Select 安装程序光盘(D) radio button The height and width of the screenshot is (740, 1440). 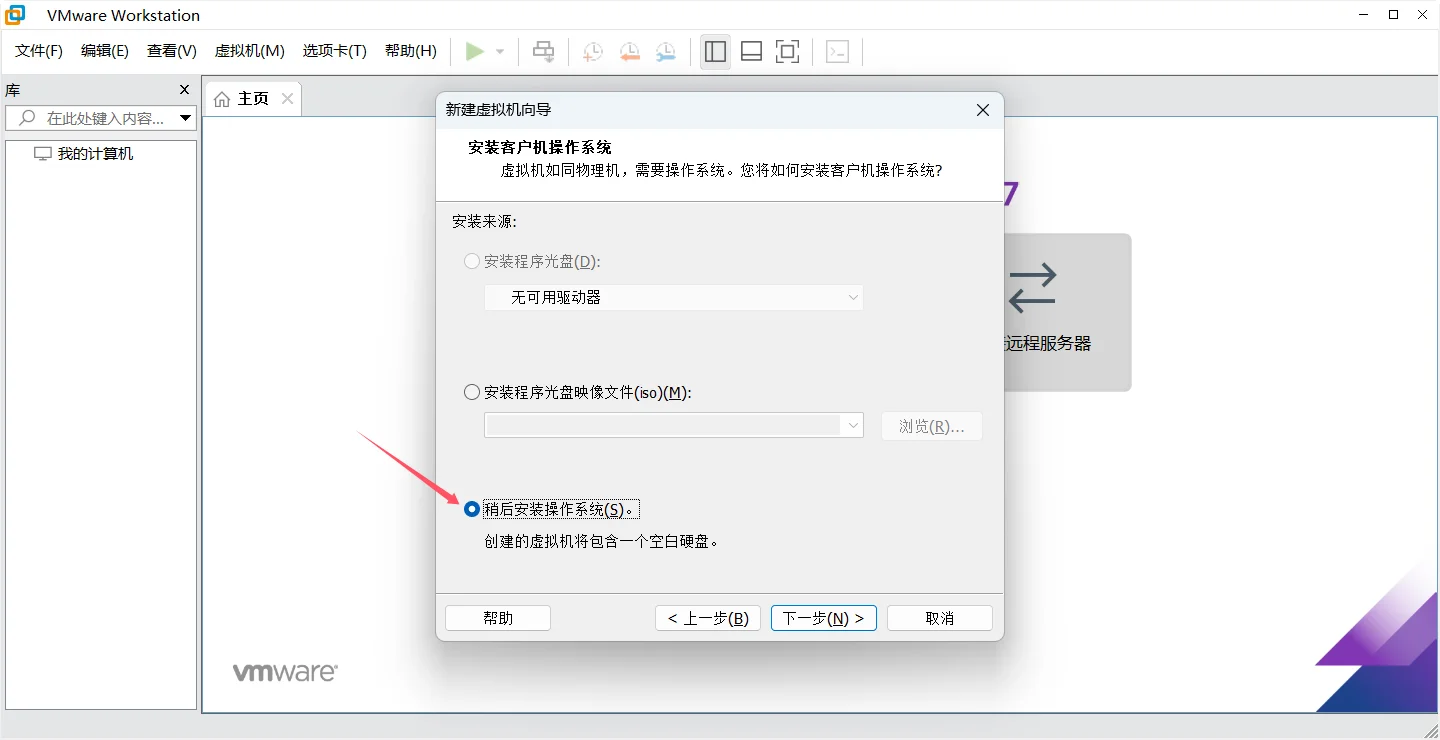472,261
